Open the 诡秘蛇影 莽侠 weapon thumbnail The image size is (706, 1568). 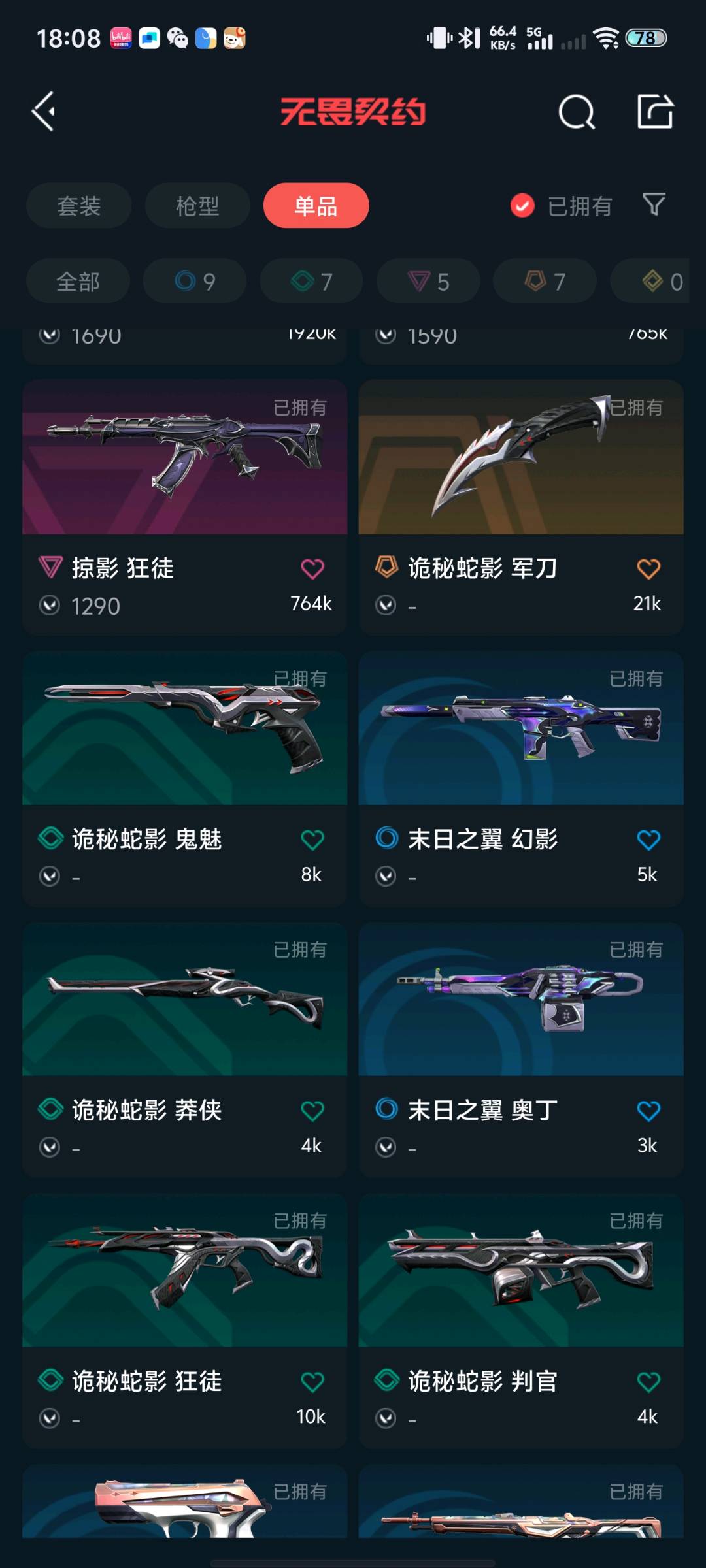coord(185,999)
